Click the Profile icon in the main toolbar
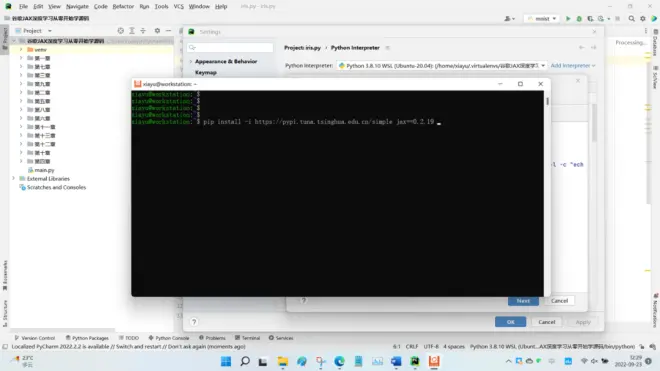Screen dimensions: 660x371 601,19
